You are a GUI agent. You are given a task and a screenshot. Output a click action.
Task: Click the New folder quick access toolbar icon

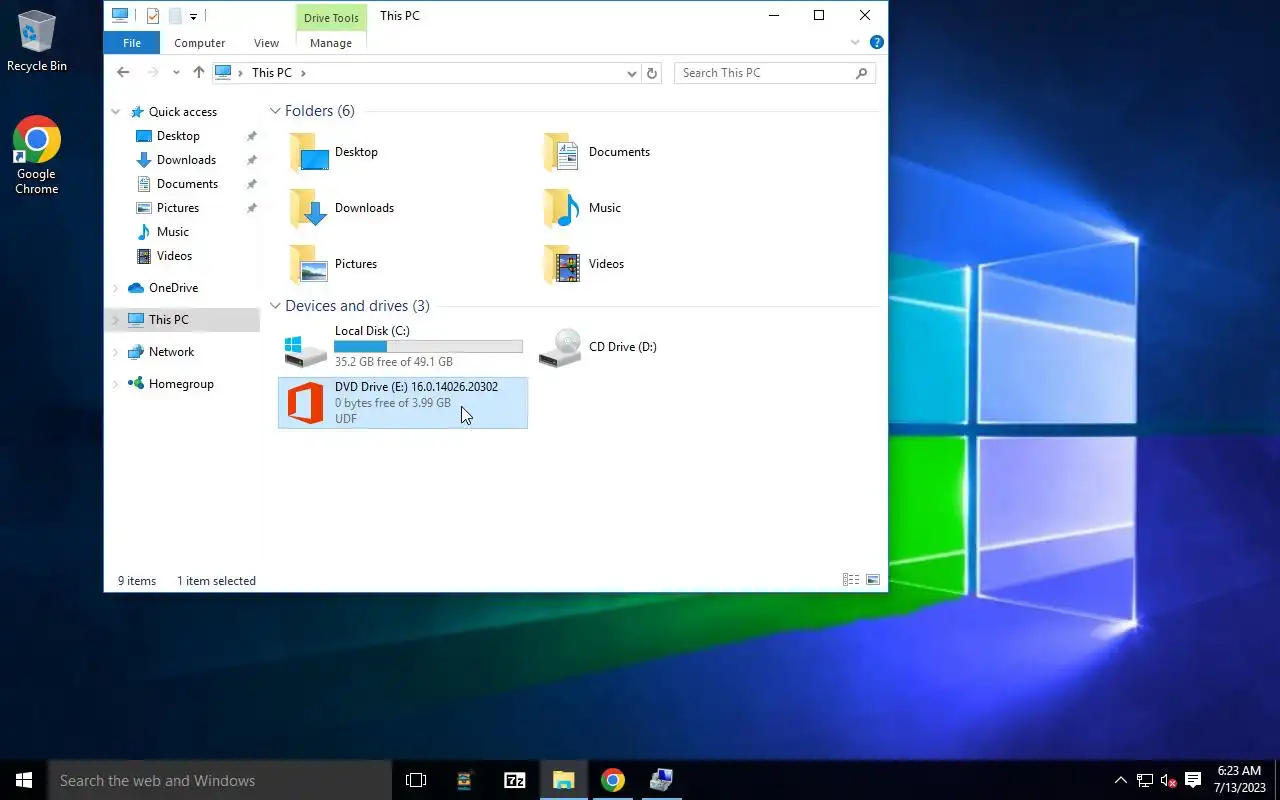[x=175, y=16]
